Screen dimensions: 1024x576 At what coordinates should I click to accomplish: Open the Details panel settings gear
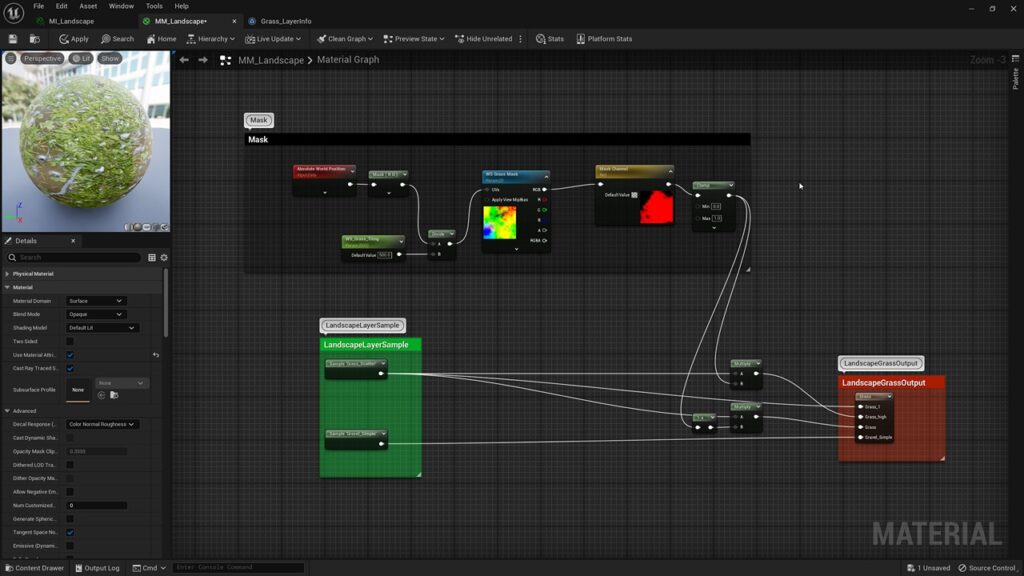[164, 257]
